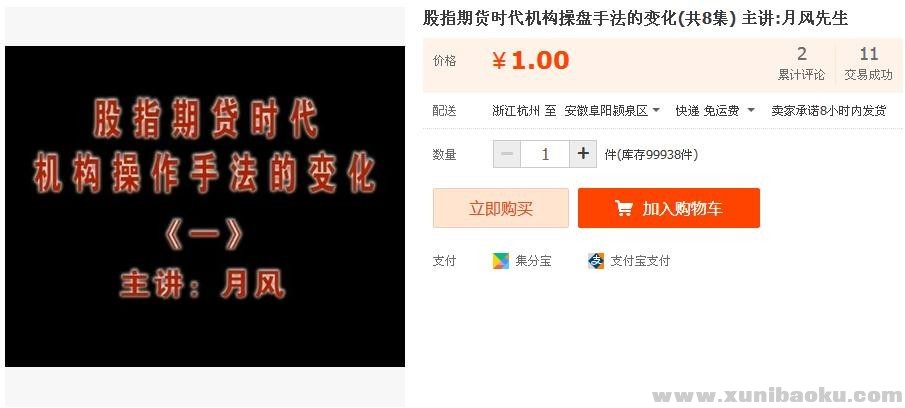Click the 支付宝支付 icon
This screenshot has height=408, width=905.
[596, 261]
